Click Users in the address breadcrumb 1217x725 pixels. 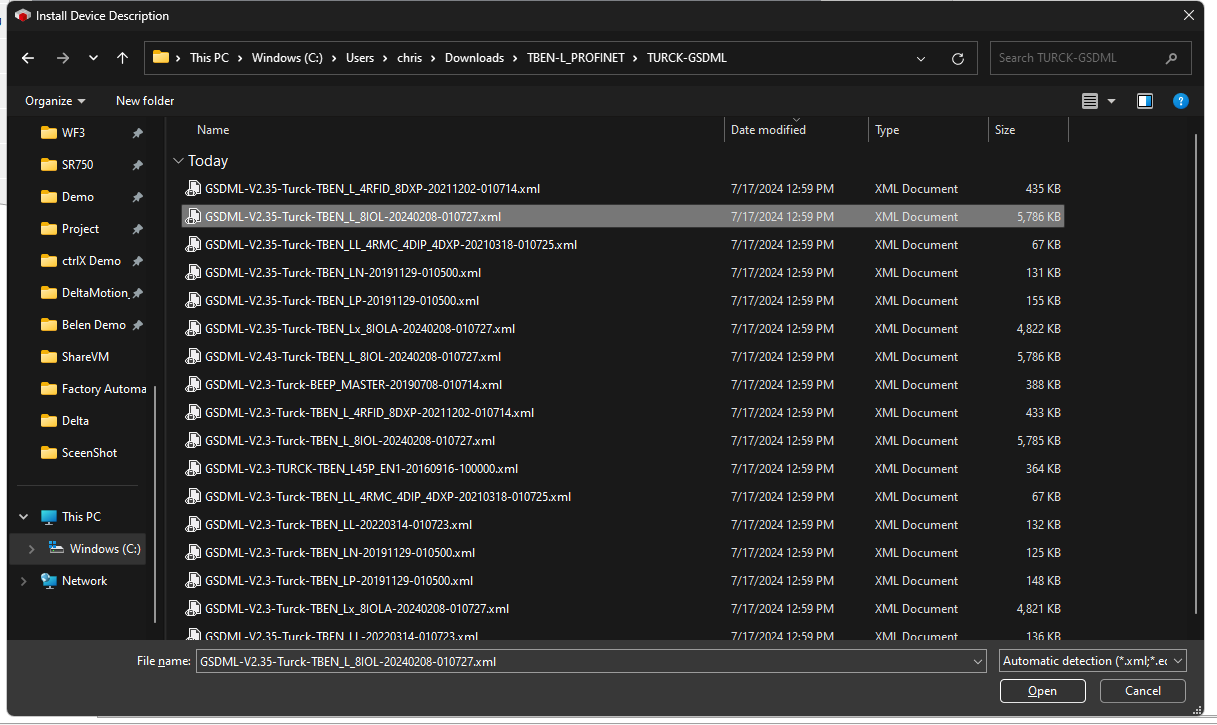pos(360,58)
